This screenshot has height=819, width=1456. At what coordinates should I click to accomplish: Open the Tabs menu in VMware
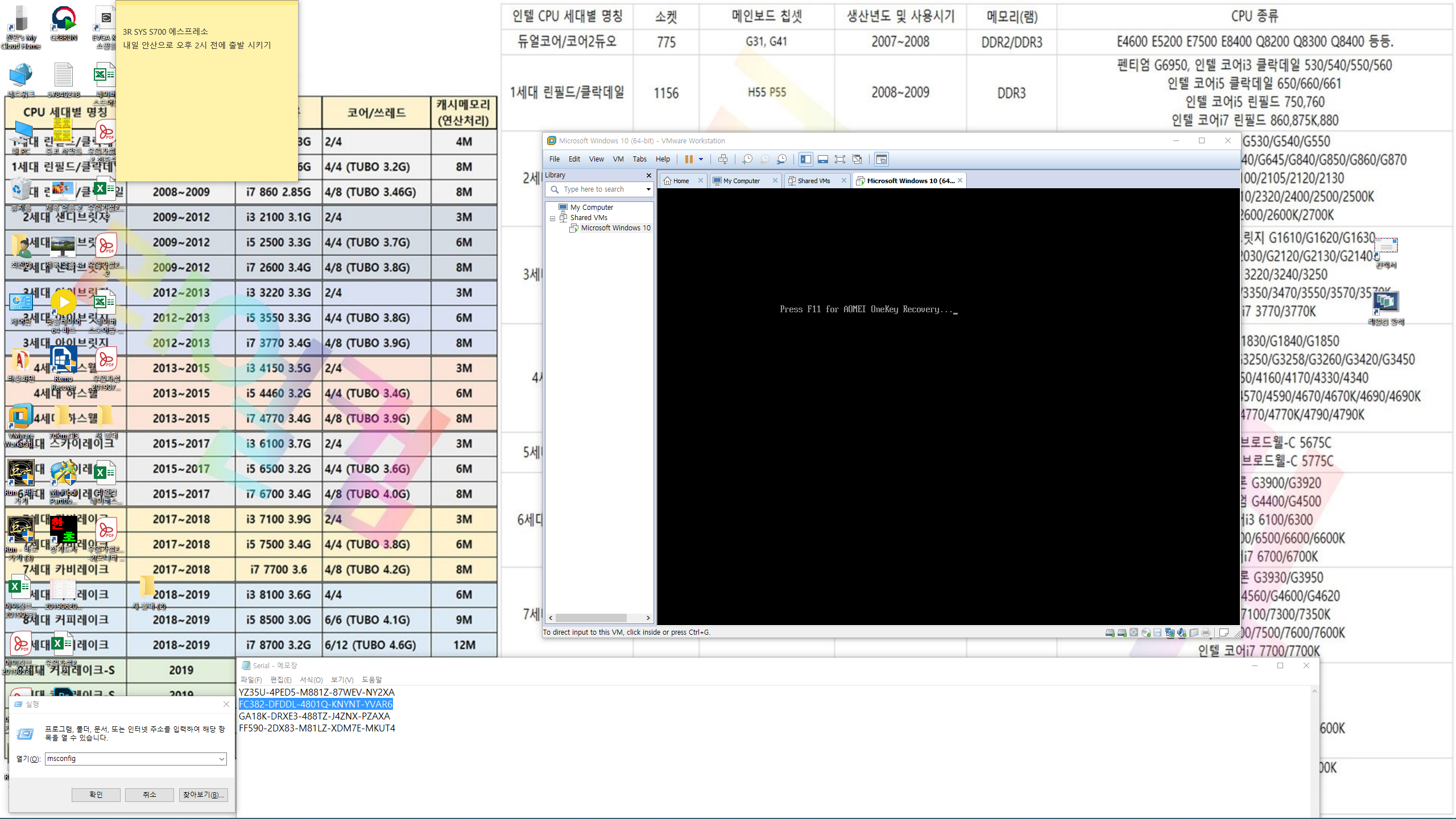[x=640, y=159]
